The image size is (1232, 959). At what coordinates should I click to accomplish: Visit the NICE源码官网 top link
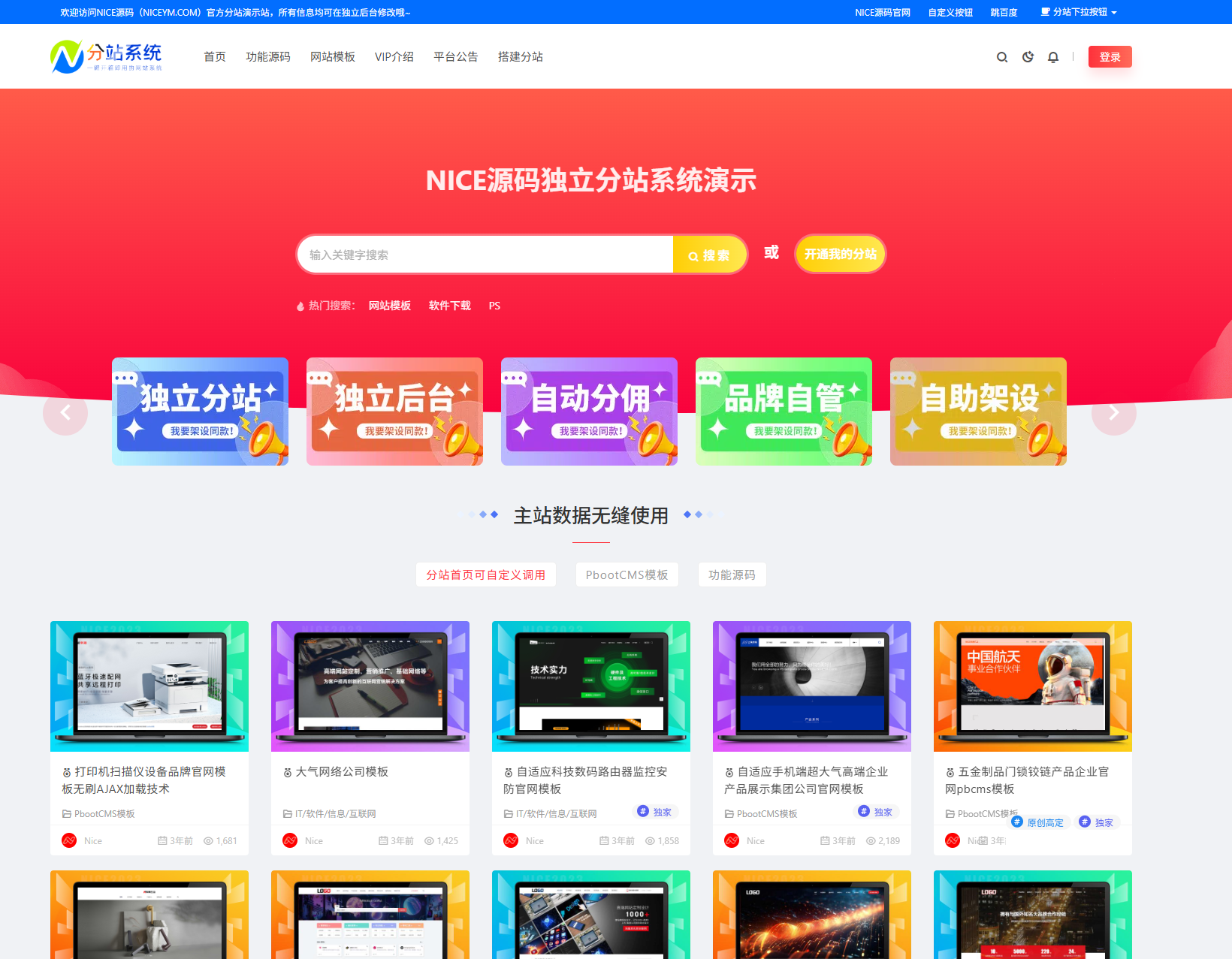pos(883,12)
